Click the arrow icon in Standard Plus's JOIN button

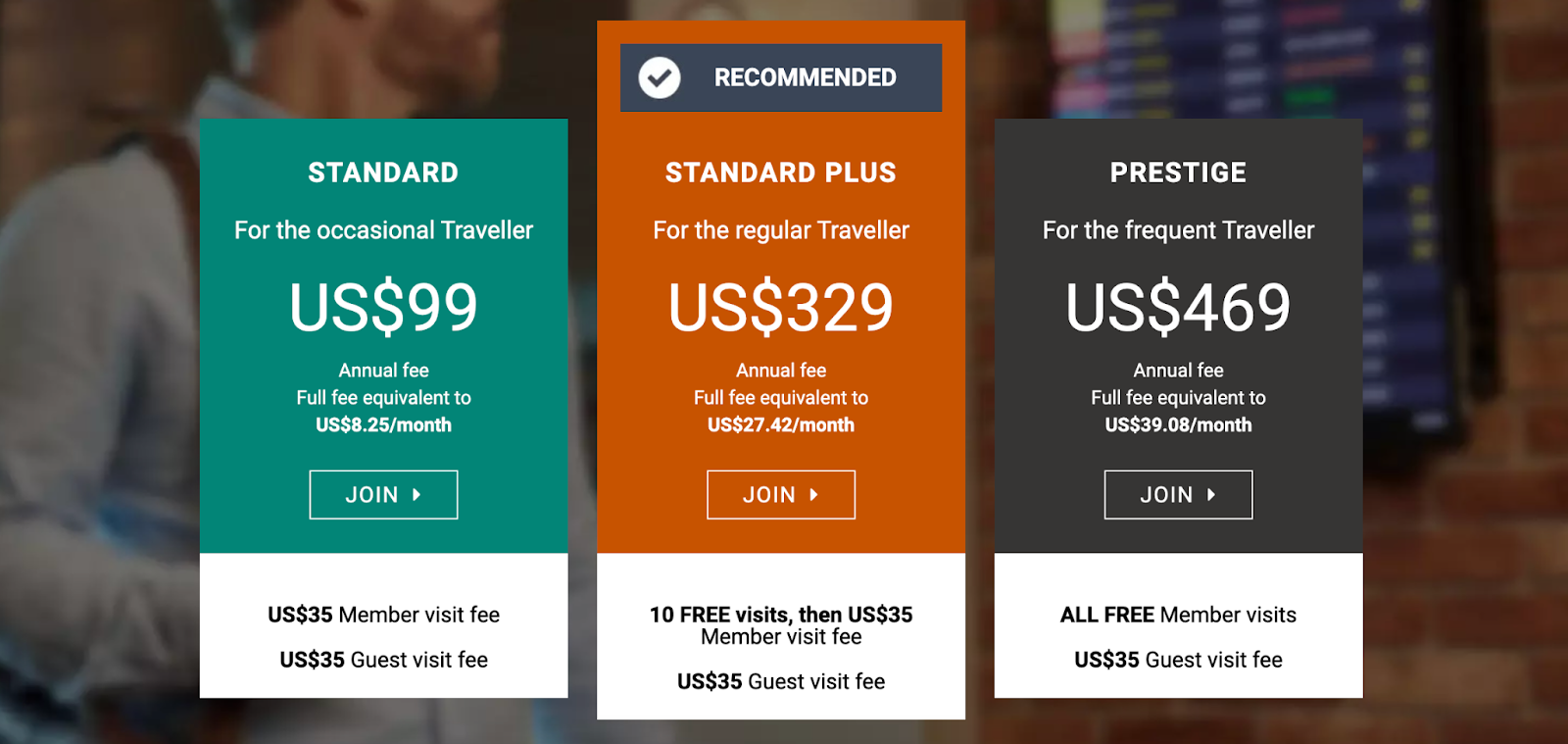click(813, 495)
